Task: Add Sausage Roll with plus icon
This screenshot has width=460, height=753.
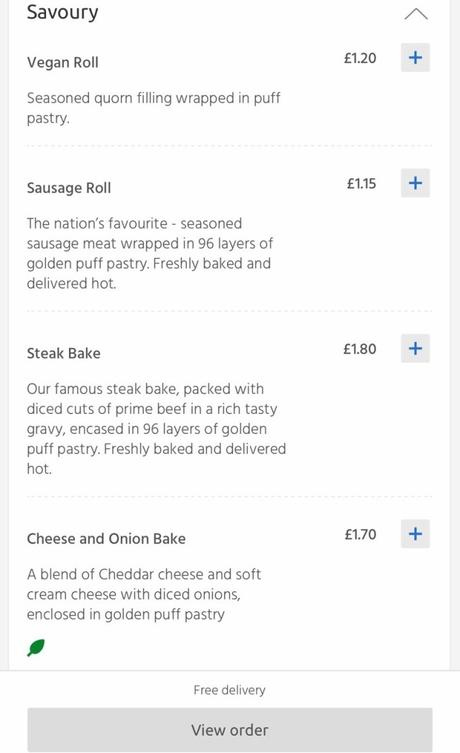Action: 415,183
